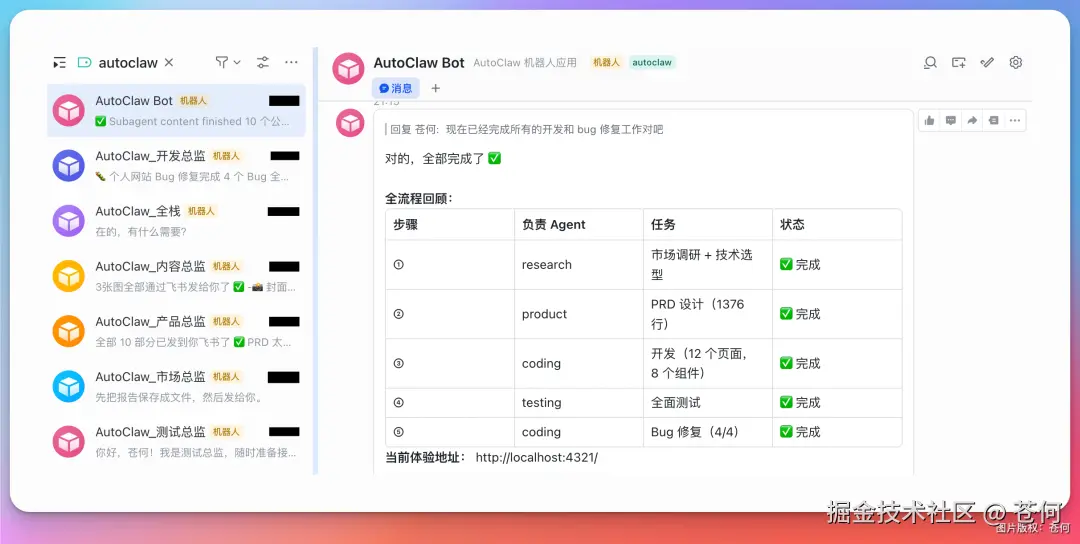Click the AutoClaw Bot title in header
Image resolution: width=1080 pixels, height=544 pixels.
point(419,63)
